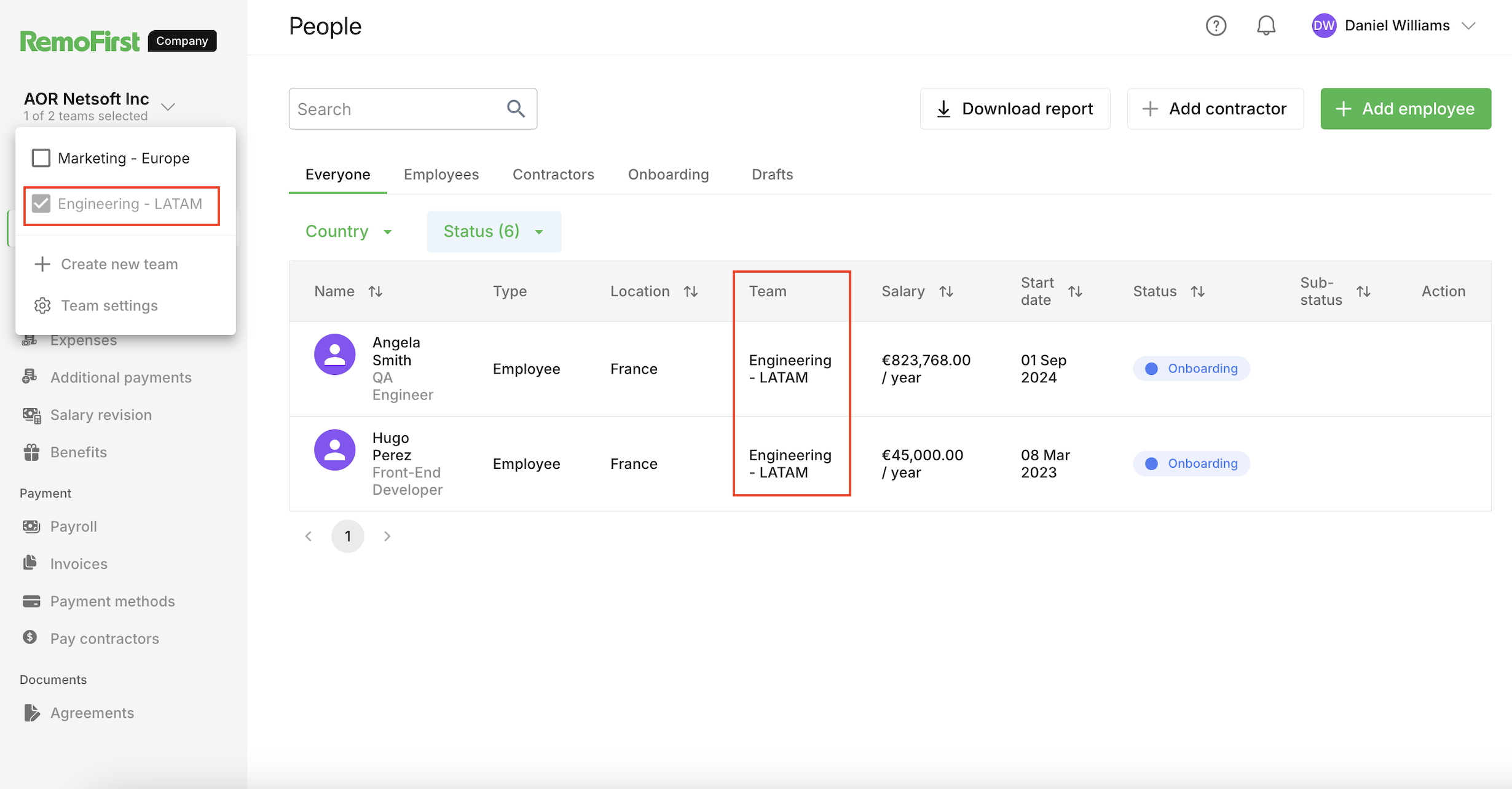Sort the table by Location
1512x789 pixels.
(x=691, y=291)
